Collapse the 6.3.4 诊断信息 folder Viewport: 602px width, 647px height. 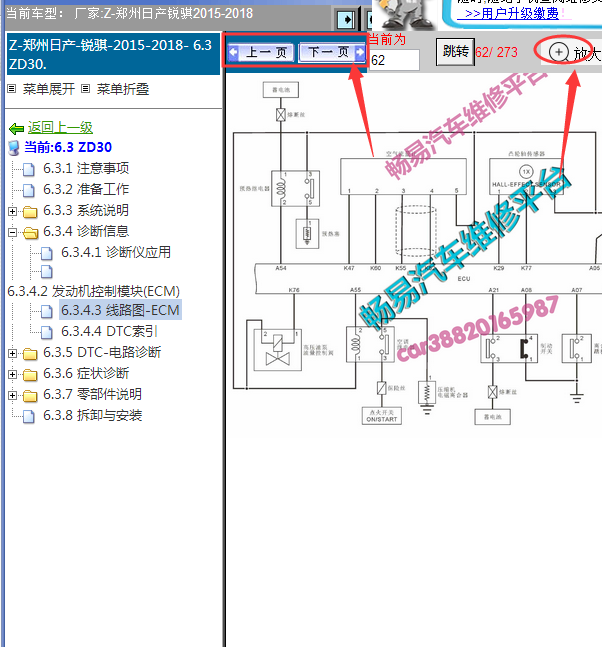[x=12, y=232]
